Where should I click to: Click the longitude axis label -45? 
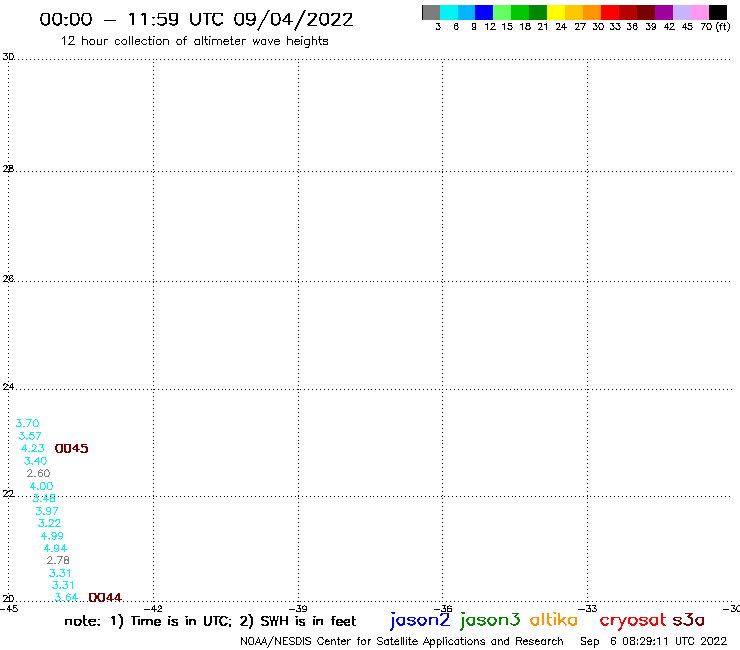pyautogui.click(x=9, y=608)
